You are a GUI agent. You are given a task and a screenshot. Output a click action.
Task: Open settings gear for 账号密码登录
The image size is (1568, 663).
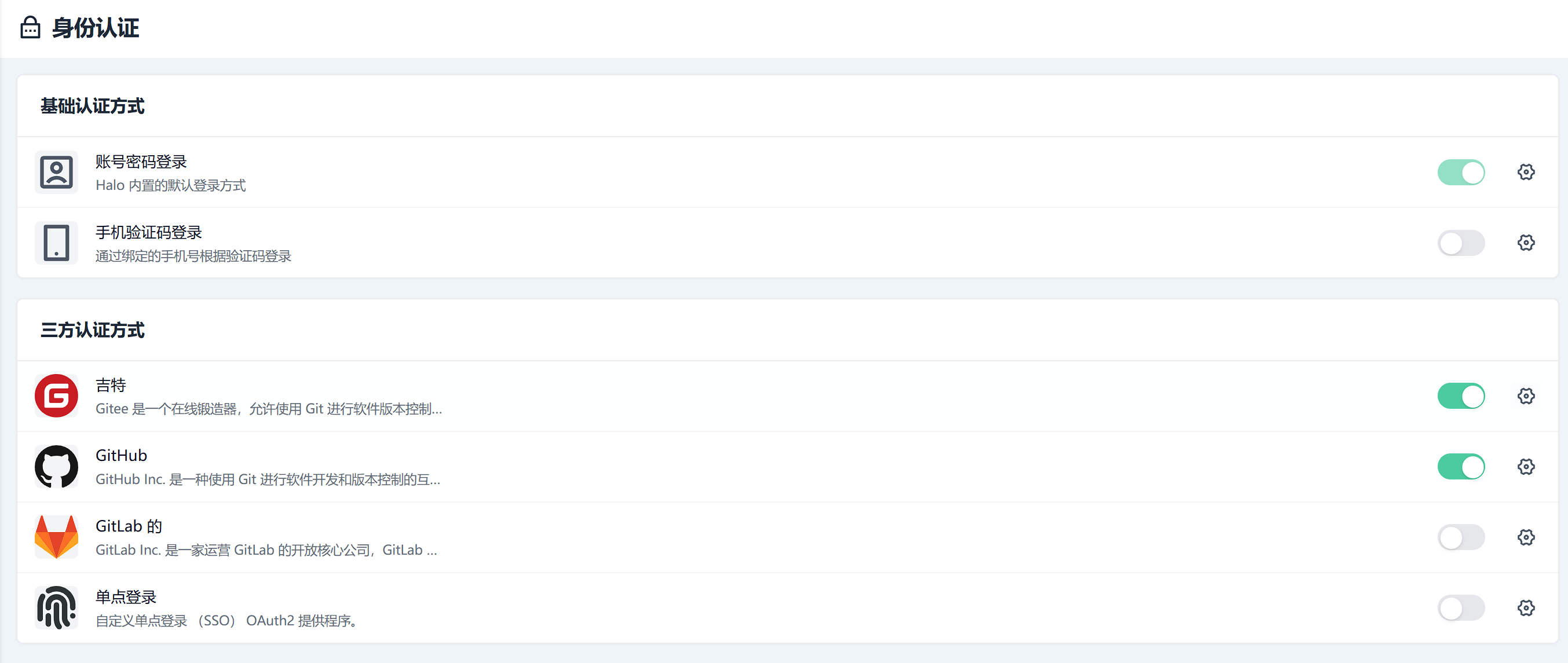(1525, 172)
